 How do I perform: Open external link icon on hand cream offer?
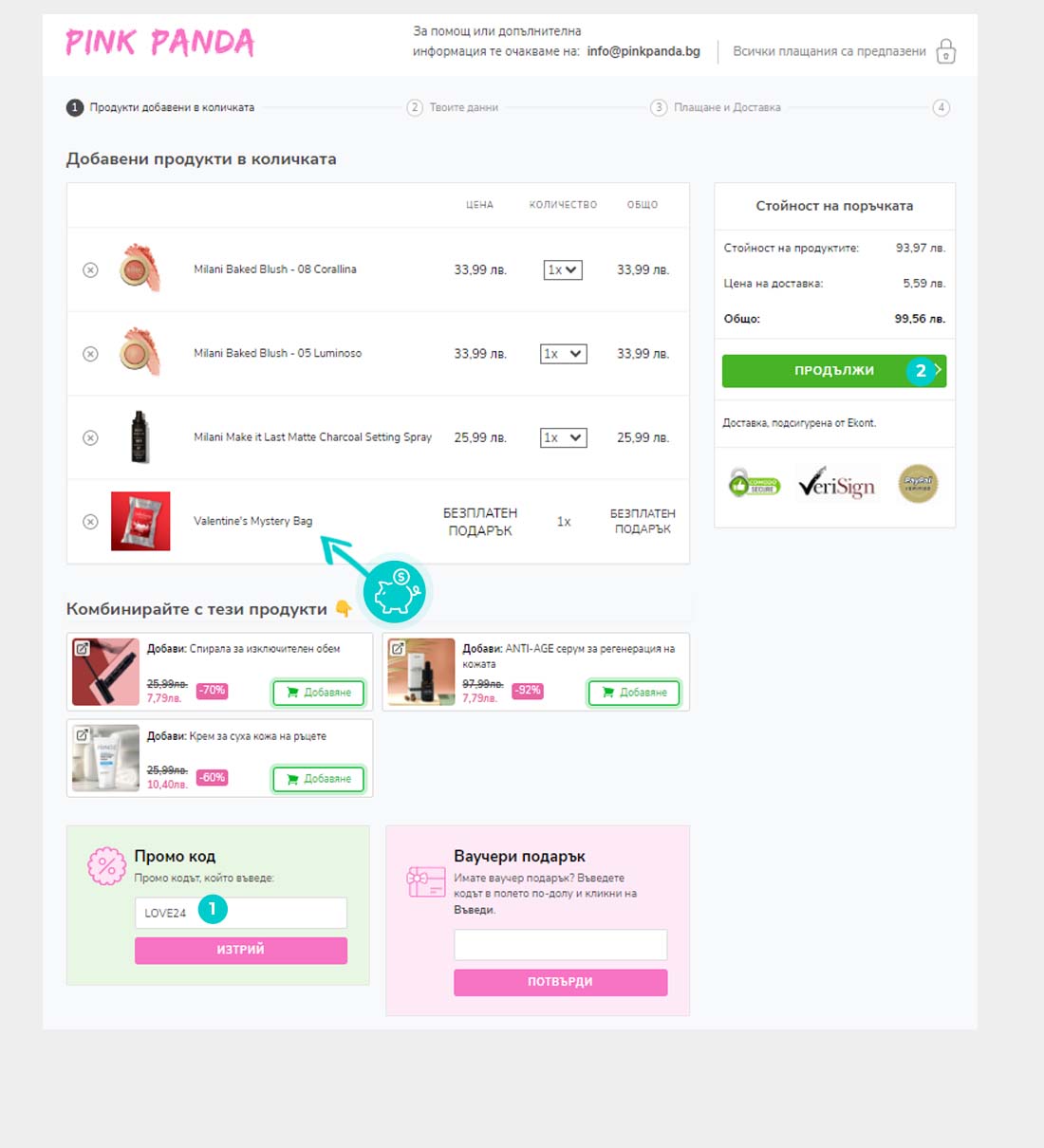[83, 735]
